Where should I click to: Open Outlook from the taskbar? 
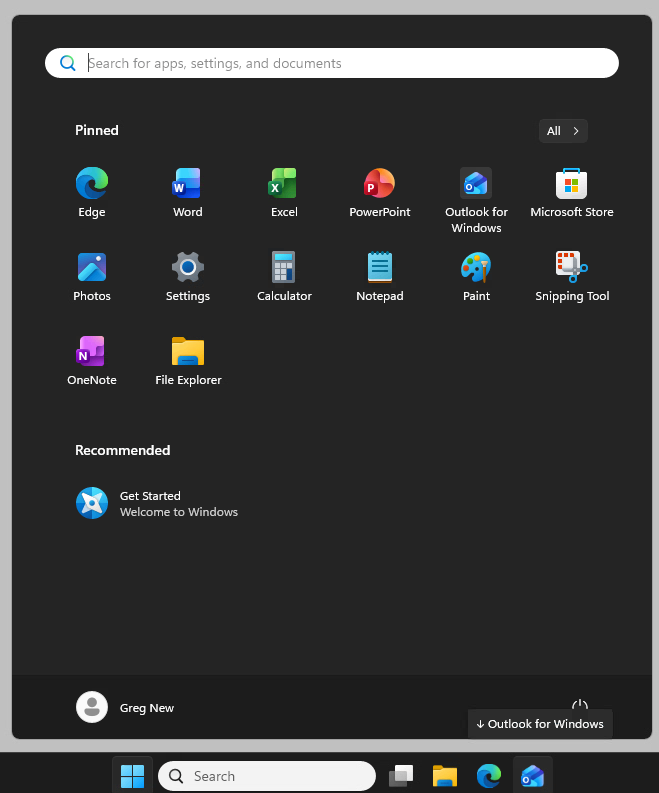coord(533,776)
